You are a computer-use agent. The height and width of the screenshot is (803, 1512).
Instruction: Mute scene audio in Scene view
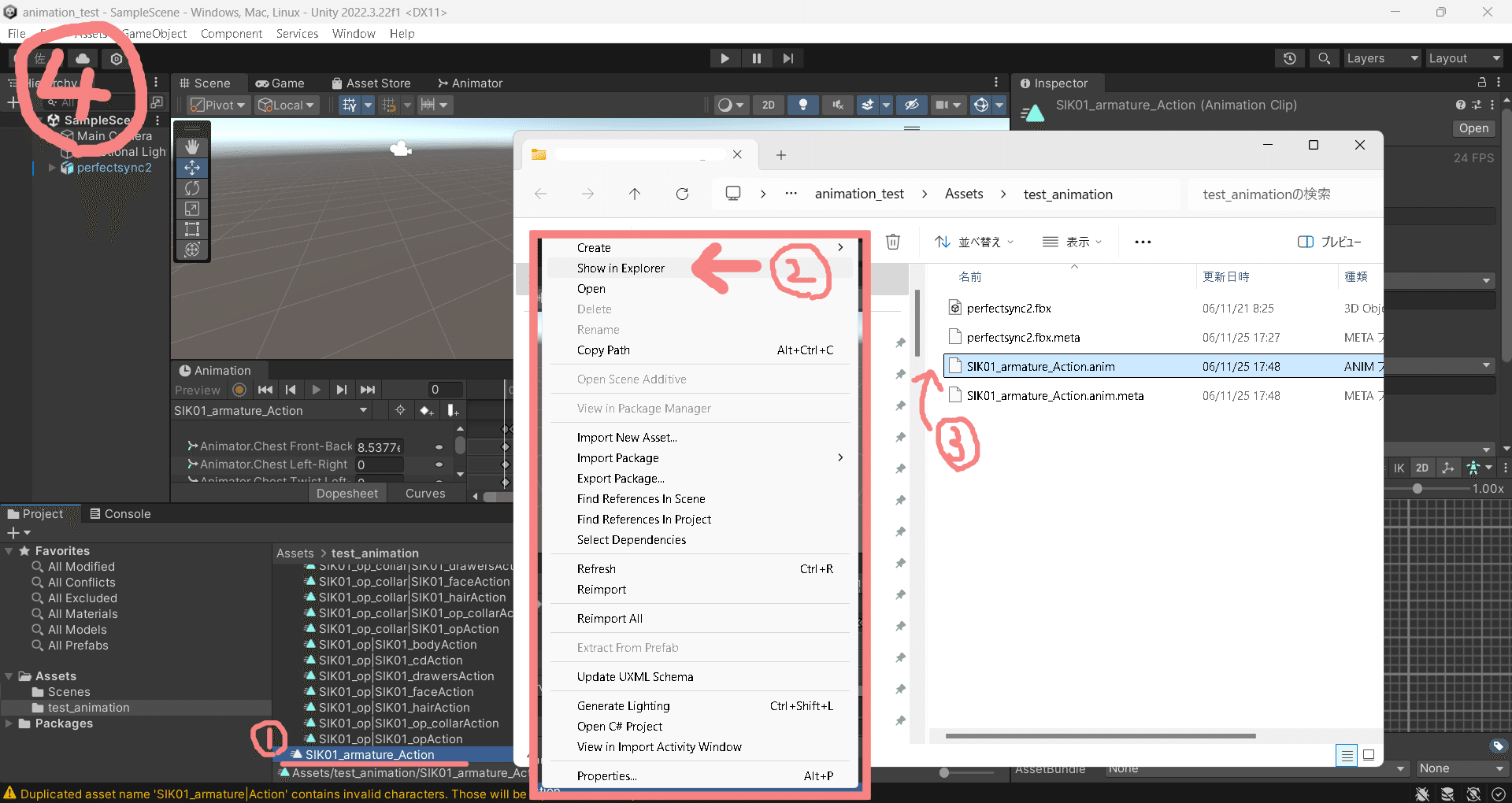(x=837, y=105)
